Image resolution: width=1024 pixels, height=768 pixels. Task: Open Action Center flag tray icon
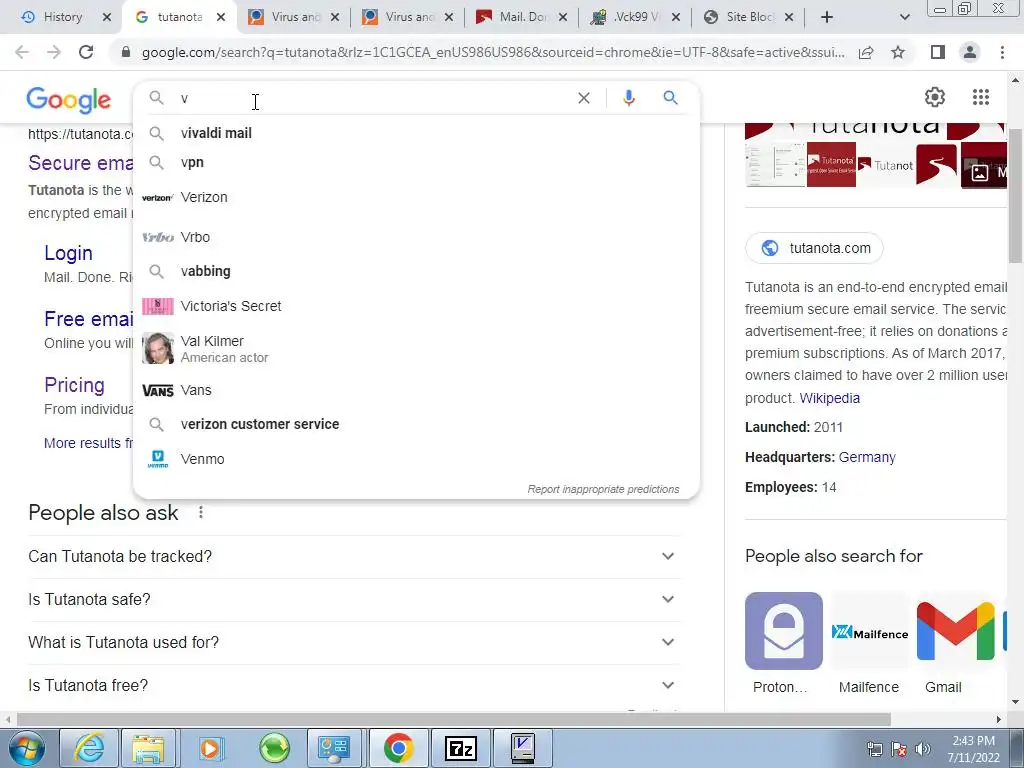click(x=899, y=749)
